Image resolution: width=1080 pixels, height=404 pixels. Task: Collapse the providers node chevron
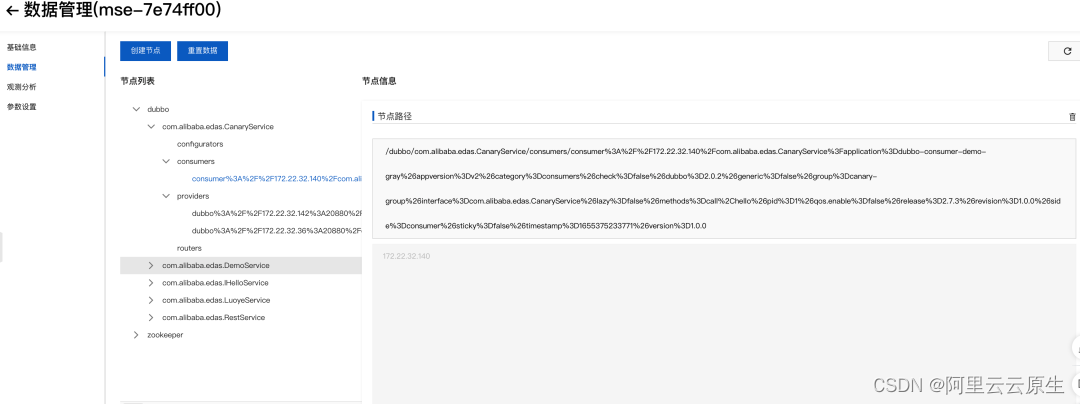pyautogui.click(x=166, y=196)
